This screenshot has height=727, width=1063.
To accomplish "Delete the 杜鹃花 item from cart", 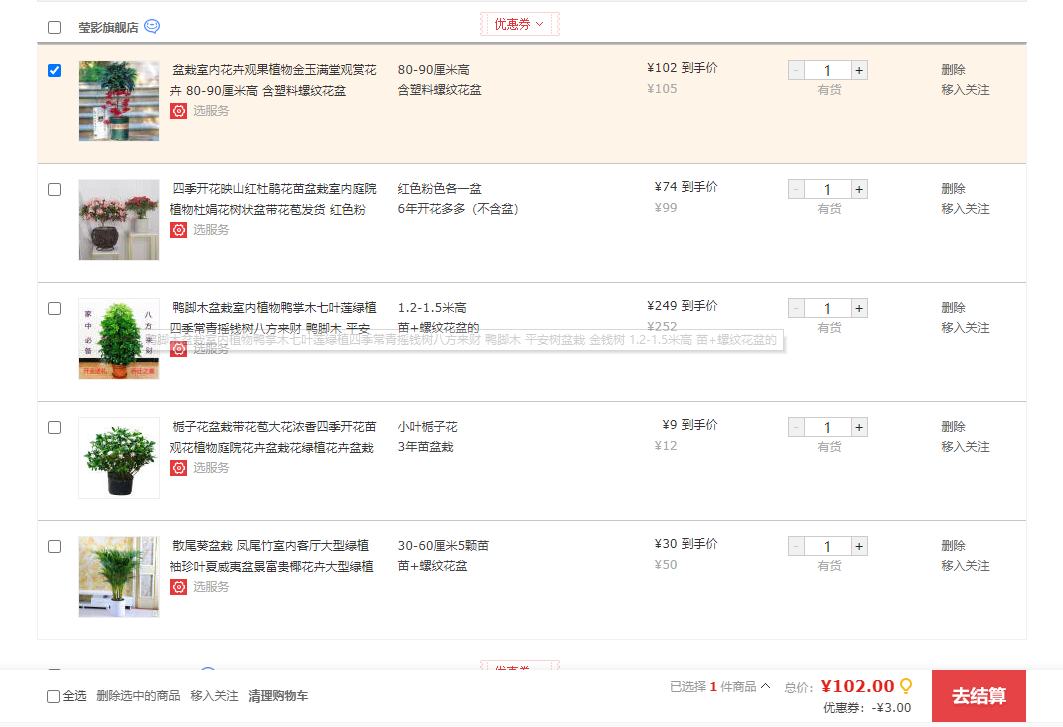I will [x=953, y=189].
